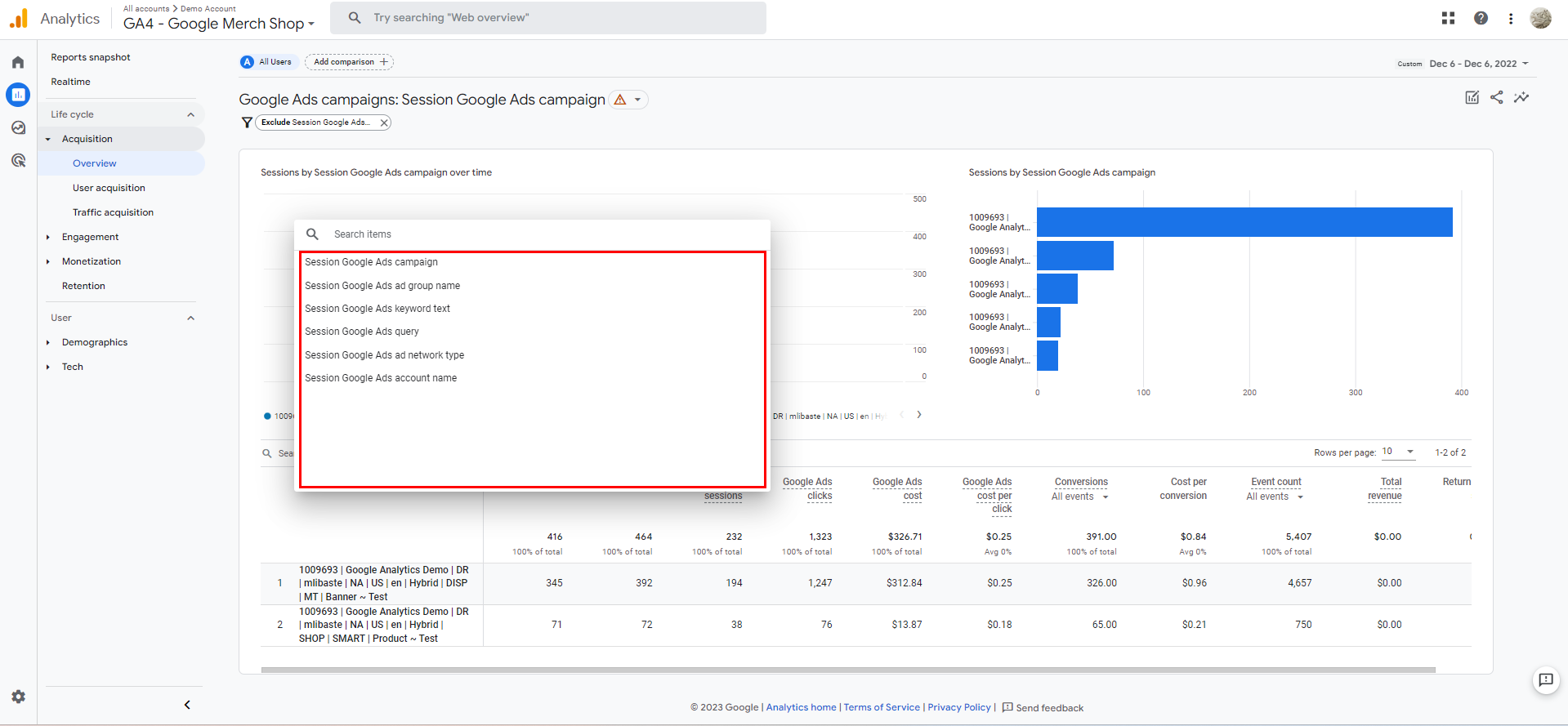Sort by Total revenue column header
1568x726 pixels.
pos(1385,488)
